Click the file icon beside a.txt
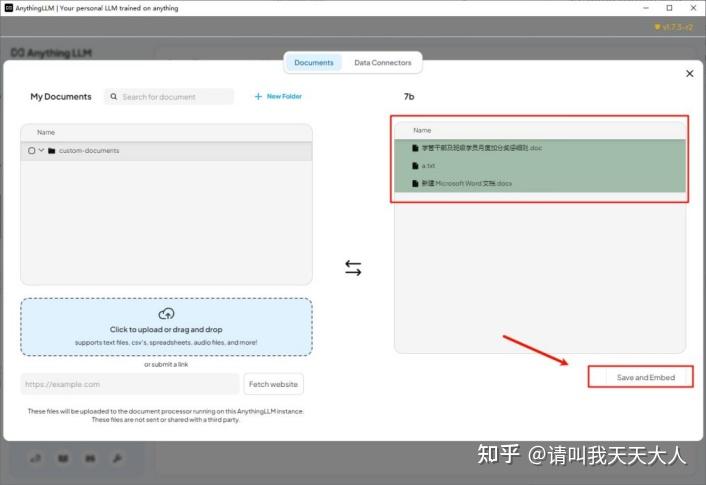 (415, 166)
